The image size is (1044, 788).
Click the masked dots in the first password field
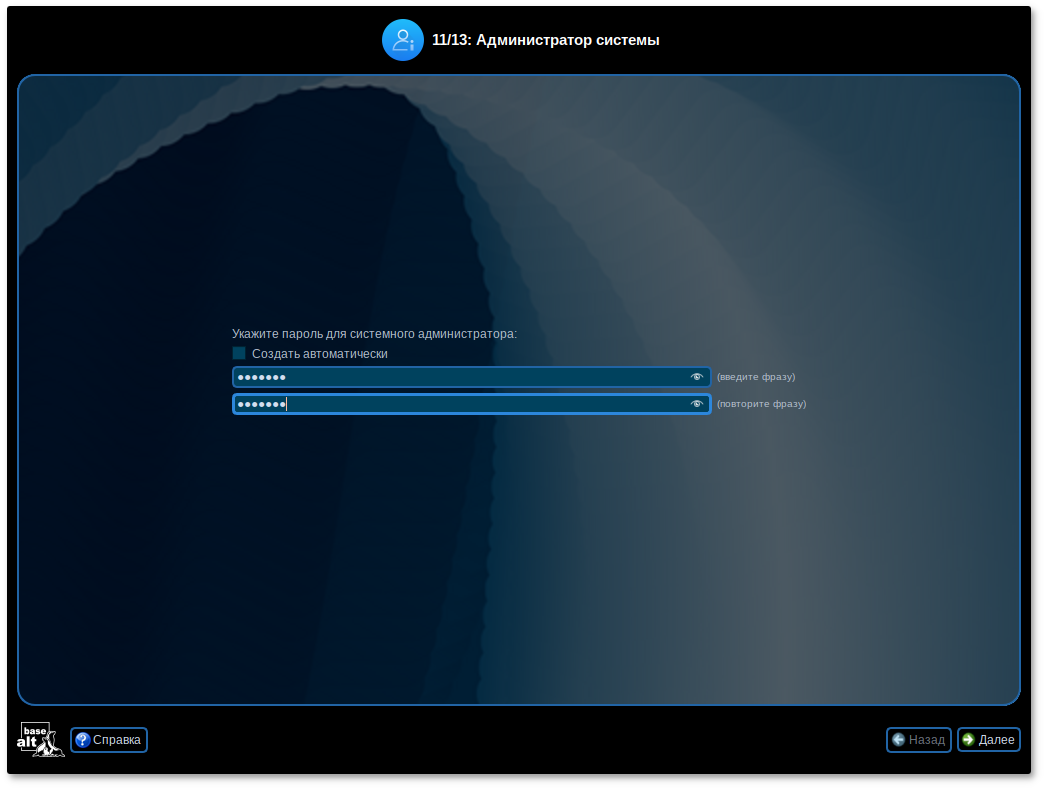262,377
